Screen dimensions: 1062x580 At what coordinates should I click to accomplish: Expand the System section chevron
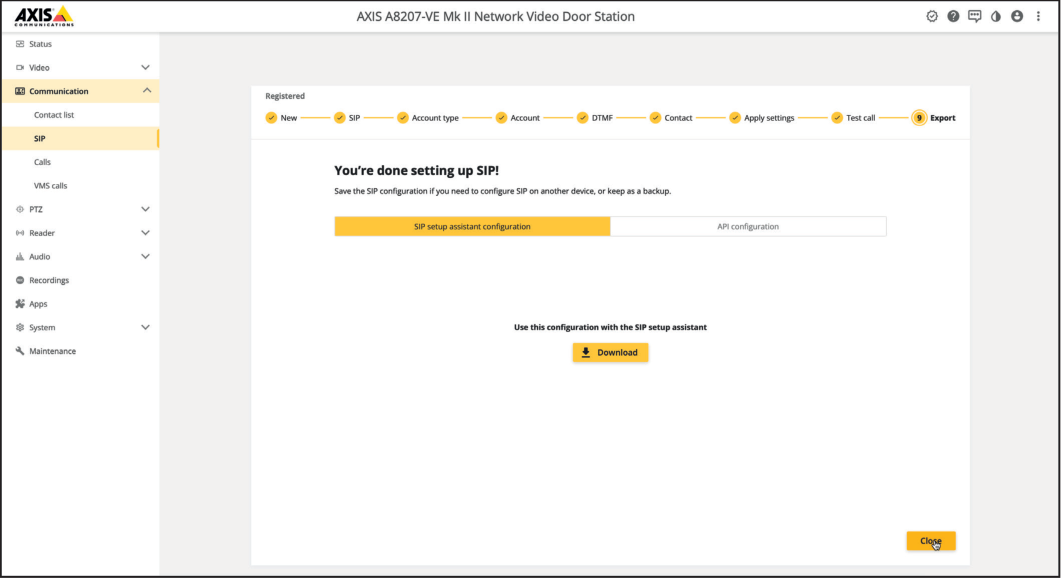pos(146,327)
